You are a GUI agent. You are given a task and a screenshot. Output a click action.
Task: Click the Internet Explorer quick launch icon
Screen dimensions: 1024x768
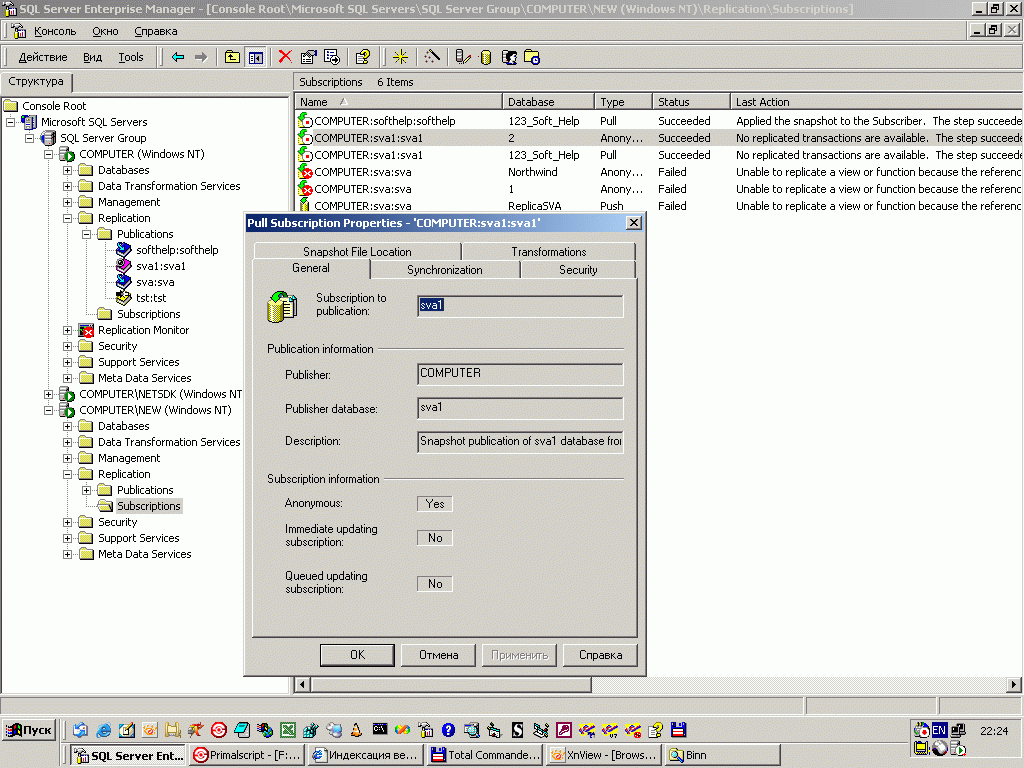point(103,730)
